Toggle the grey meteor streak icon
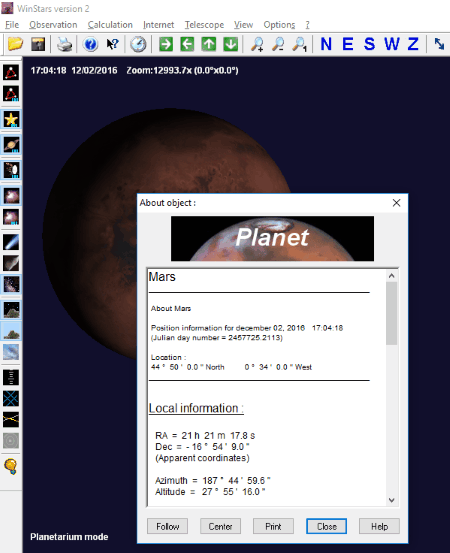450x553 pixels. pyautogui.click(x=11, y=263)
